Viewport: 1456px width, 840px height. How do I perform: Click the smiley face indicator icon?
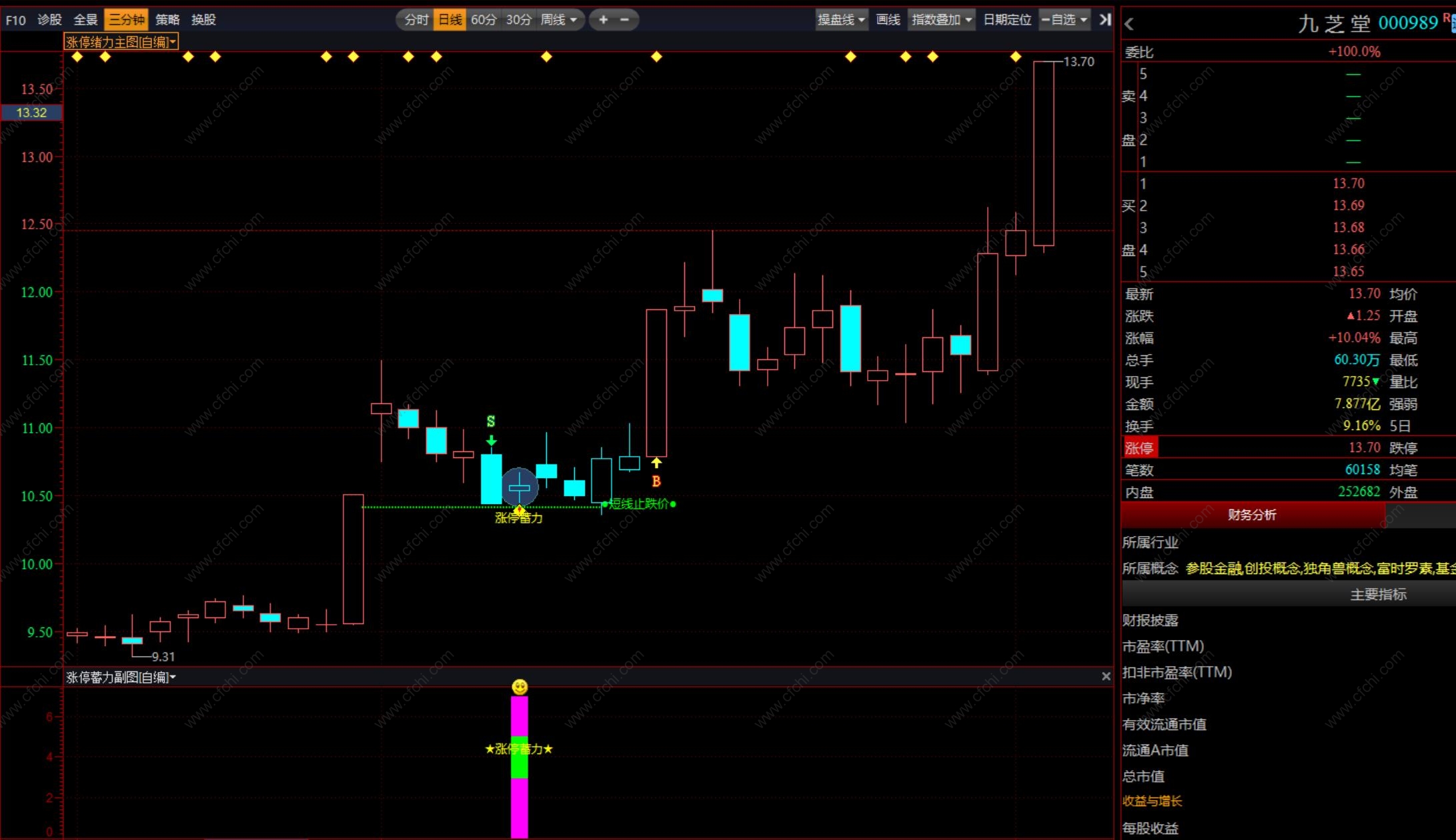pyautogui.click(x=520, y=687)
